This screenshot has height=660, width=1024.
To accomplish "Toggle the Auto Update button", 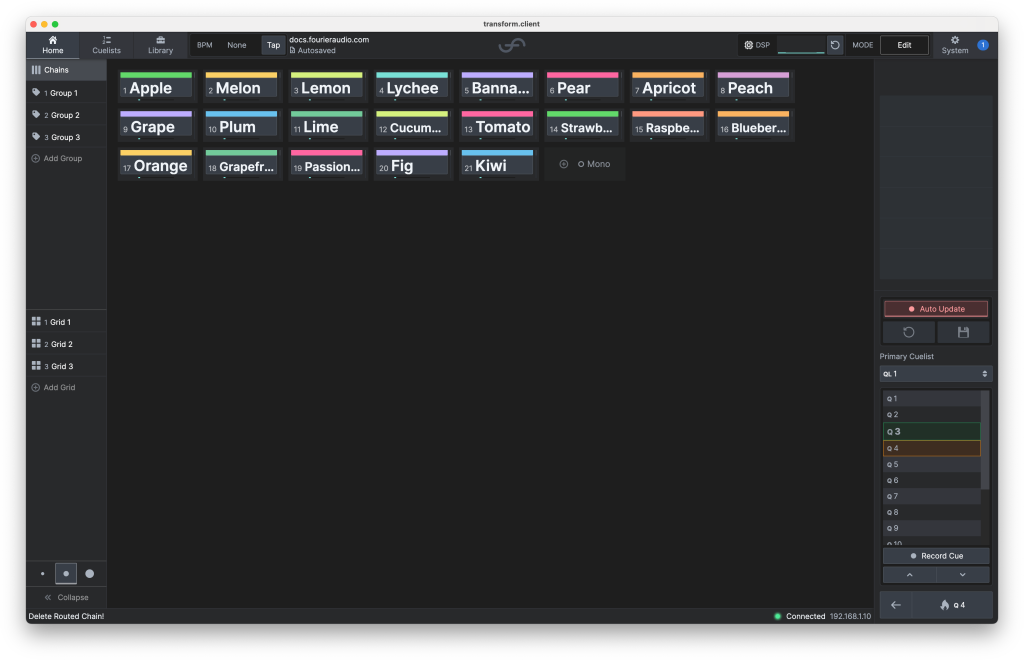I will pyautogui.click(x=936, y=309).
